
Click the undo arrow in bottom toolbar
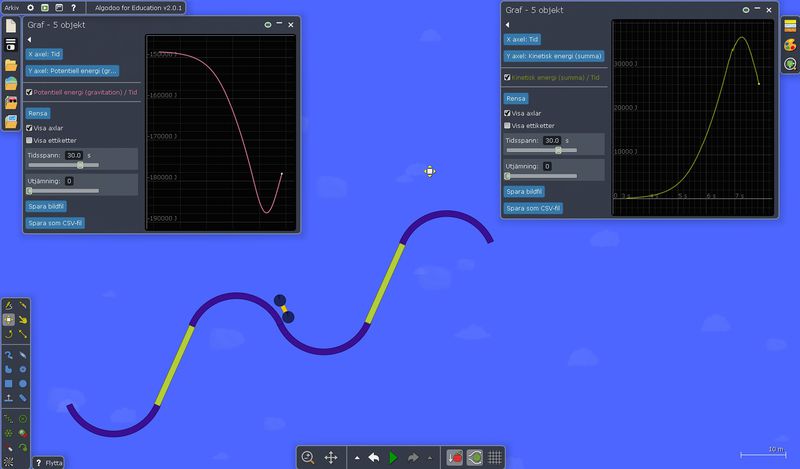373,457
